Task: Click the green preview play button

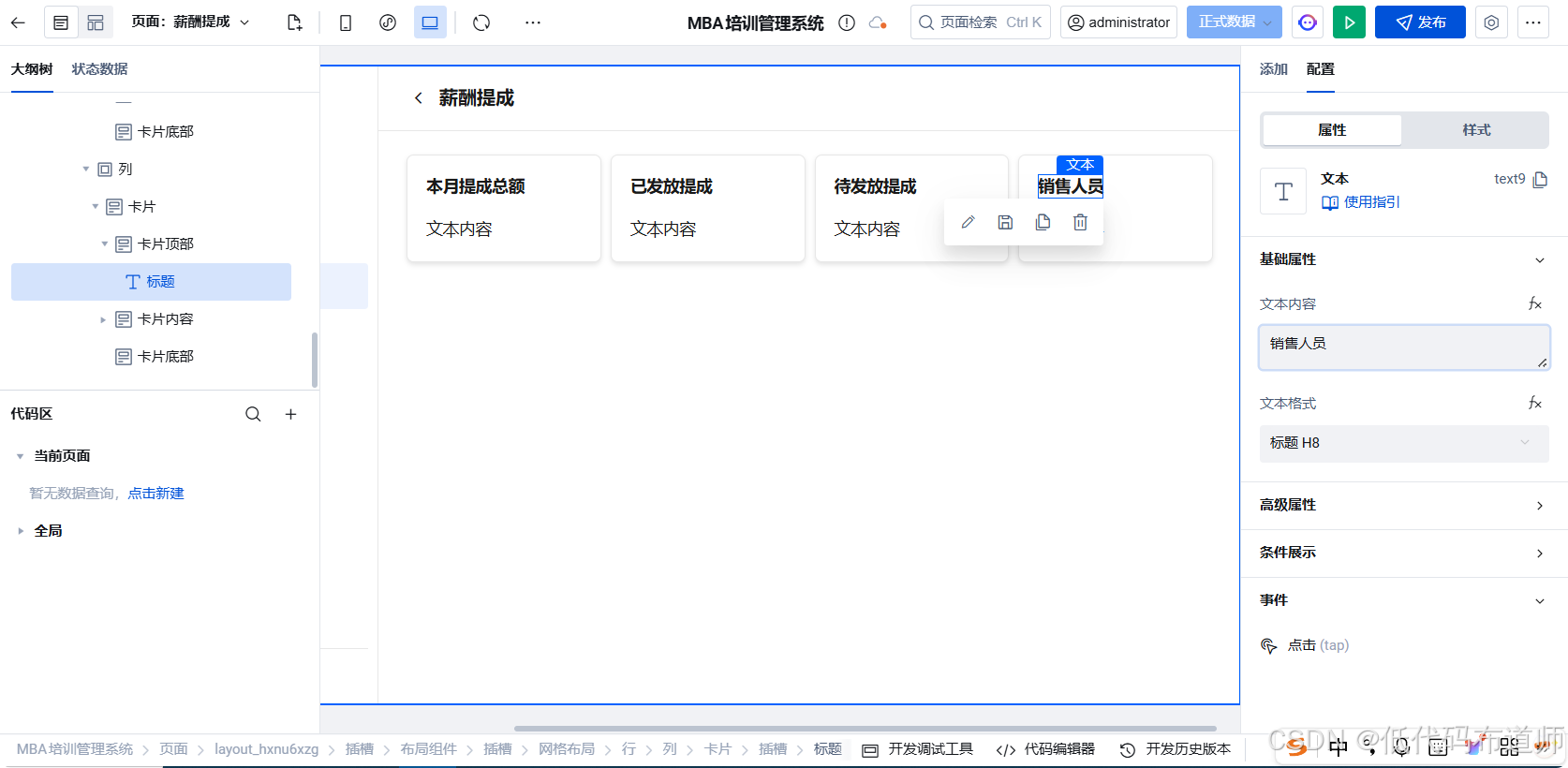Action: coord(1349,22)
